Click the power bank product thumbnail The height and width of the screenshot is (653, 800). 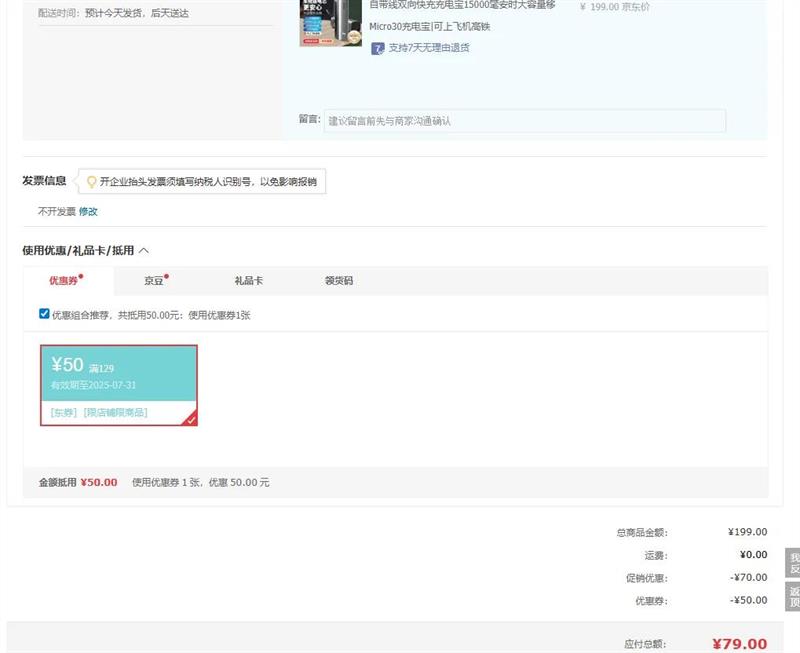tap(330, 22)
